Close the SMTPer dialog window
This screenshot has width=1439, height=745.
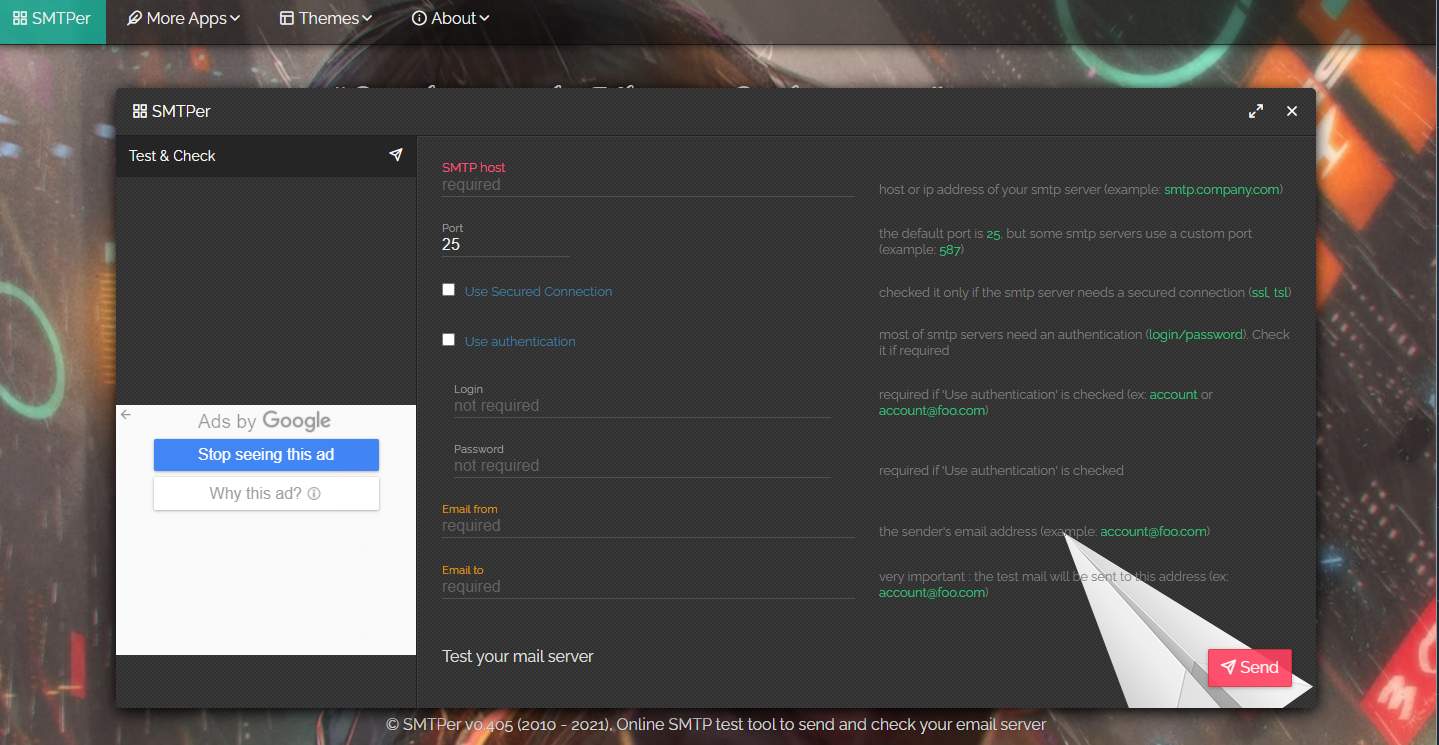click(x=1292, y=111)
